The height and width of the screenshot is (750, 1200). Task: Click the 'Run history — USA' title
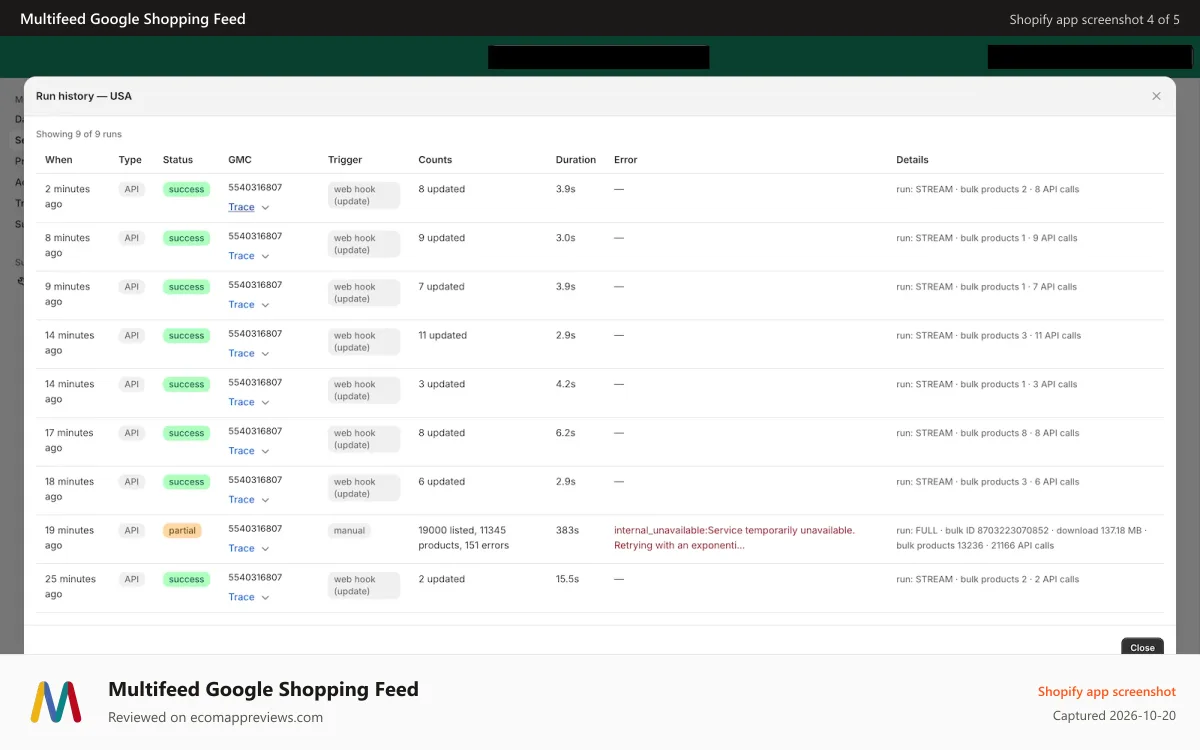(84, 96)
